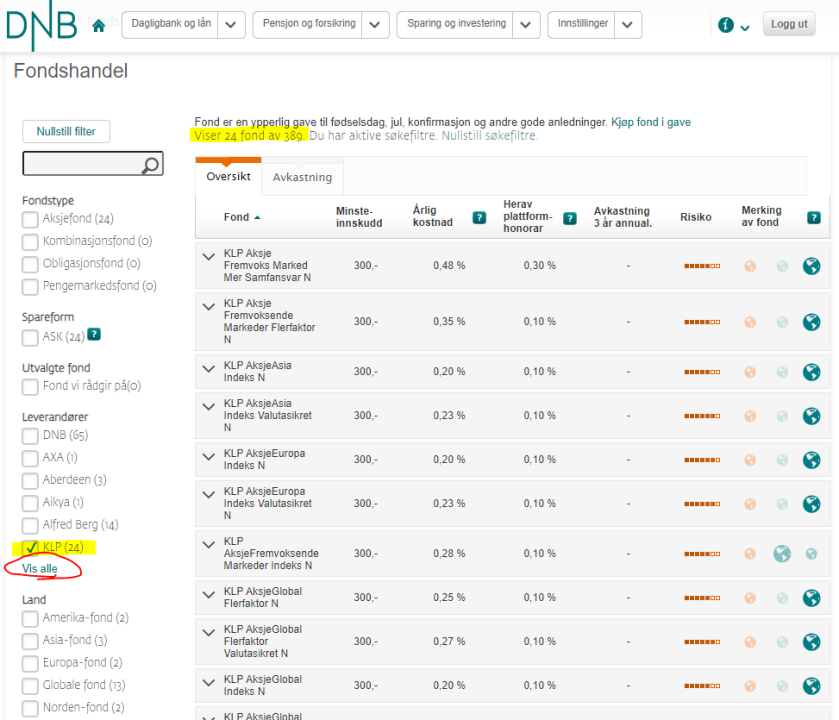Tick the Aksjefond (24) checkbox
The height and width of the screenshot is (720, 839).
coord(30,219)
